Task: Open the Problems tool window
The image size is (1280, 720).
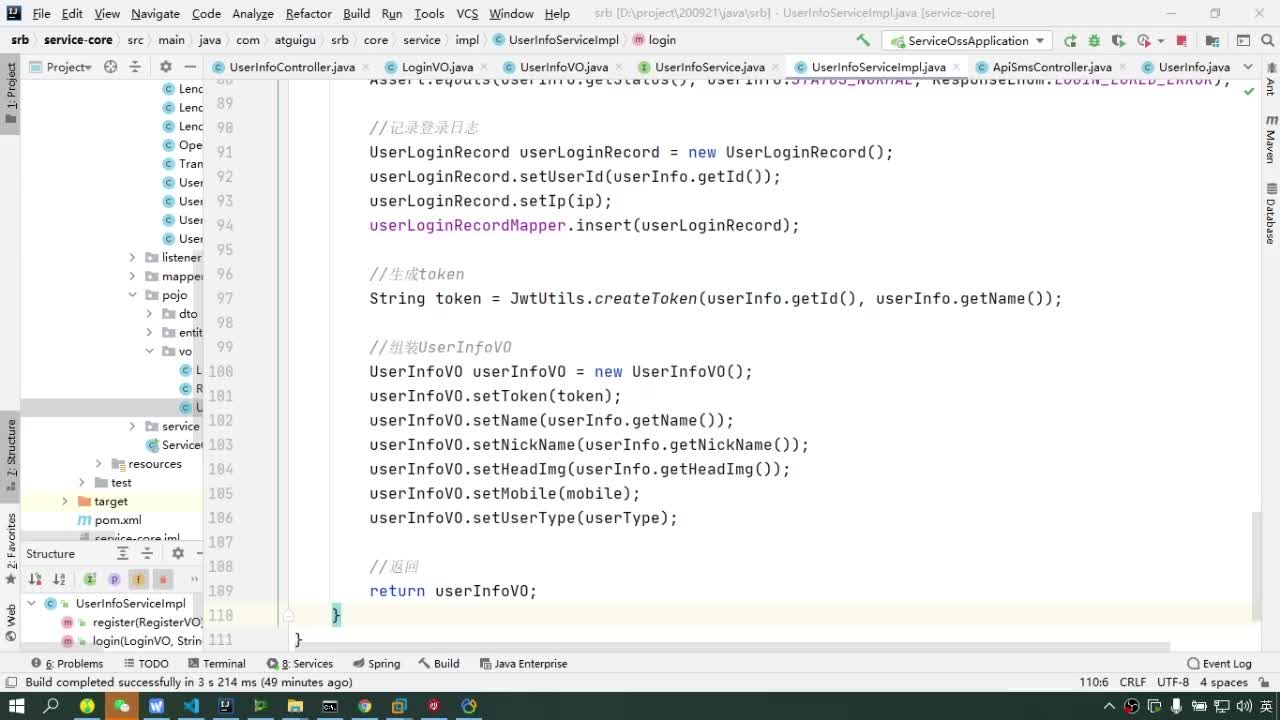Action: (x=67, y=663)
